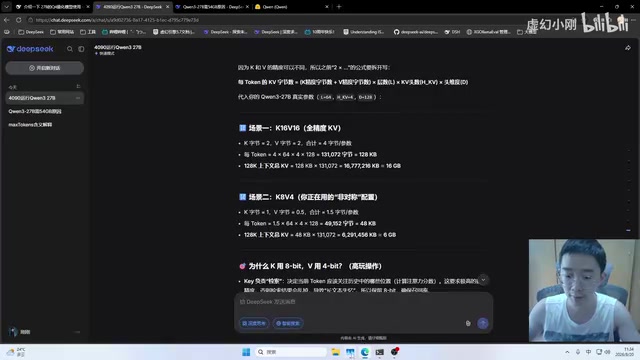The width and height of the screenshot is (640, 360).
Task: Open the tools bookmarks folder (工具)
Action: 88,32
